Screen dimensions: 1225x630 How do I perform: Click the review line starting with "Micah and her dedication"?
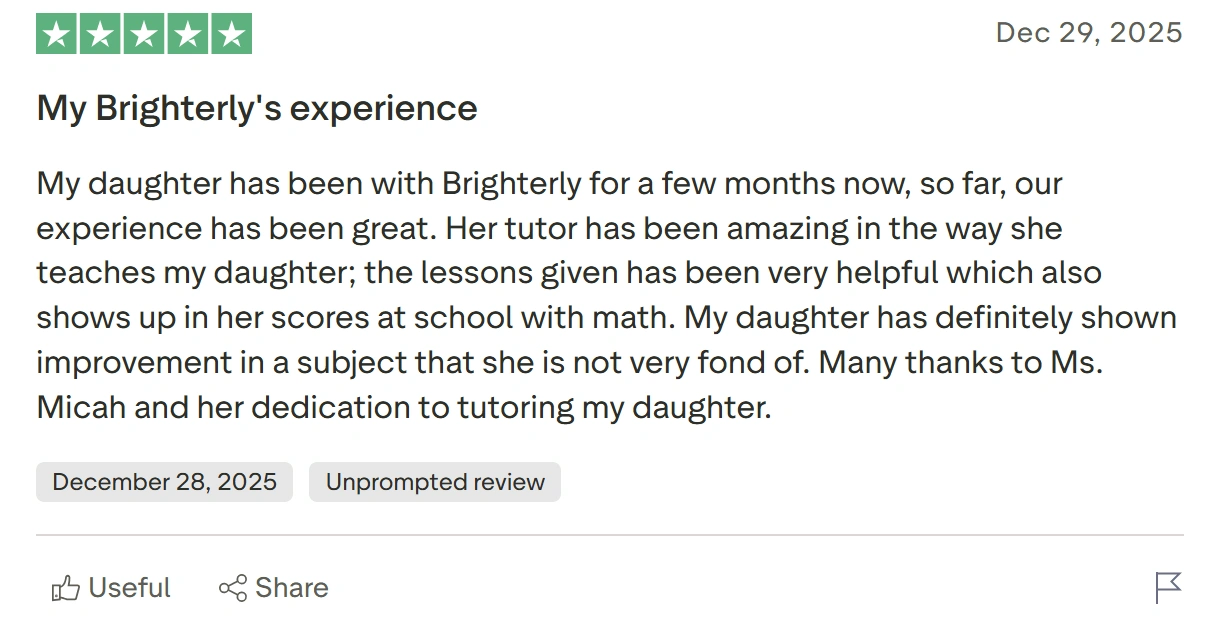click(404, 408)
